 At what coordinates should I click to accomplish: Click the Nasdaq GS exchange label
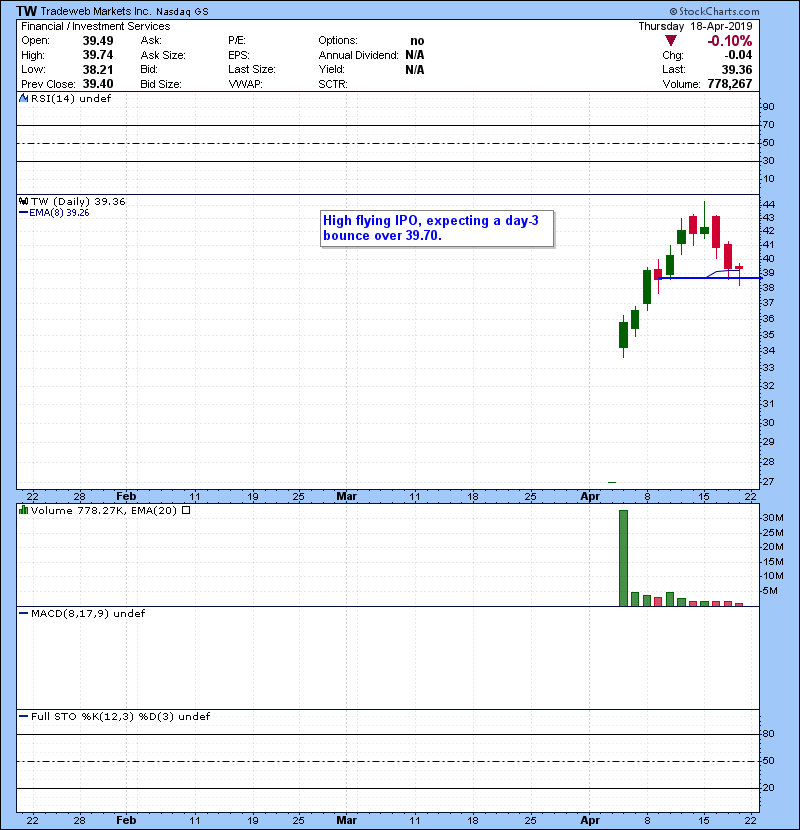182,12
